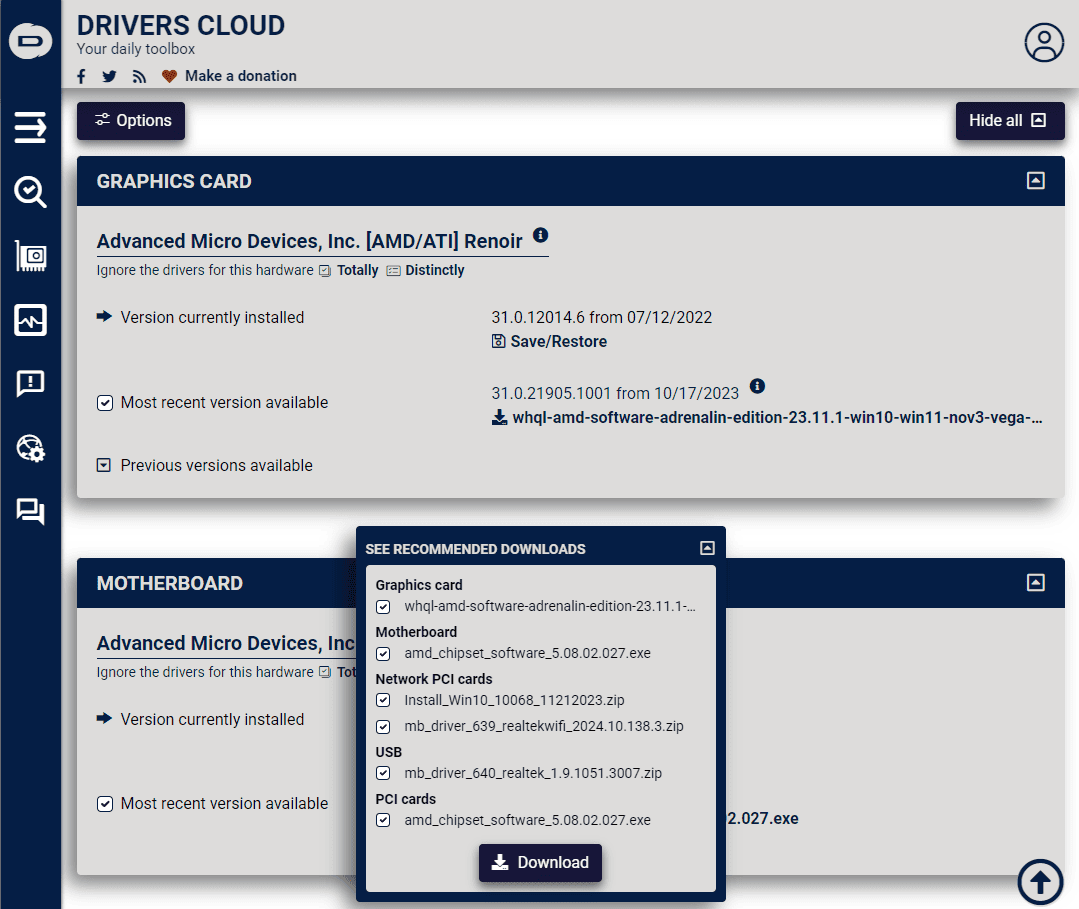The height and width of the screenshot is (909, 1079).
Task: Uncheck Install_Win10_10068_11212023.zip under Network PCI cards
Action: (x=383, y=700)
